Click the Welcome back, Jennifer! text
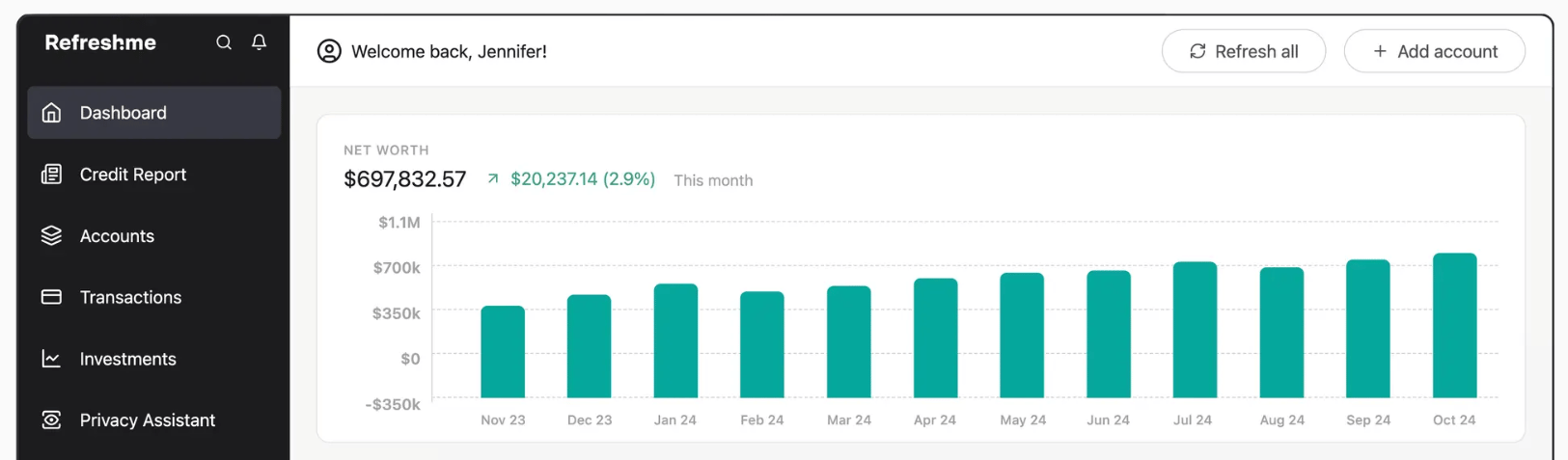1568x460 pixels. pyautogui.click(x=449, y=51)
